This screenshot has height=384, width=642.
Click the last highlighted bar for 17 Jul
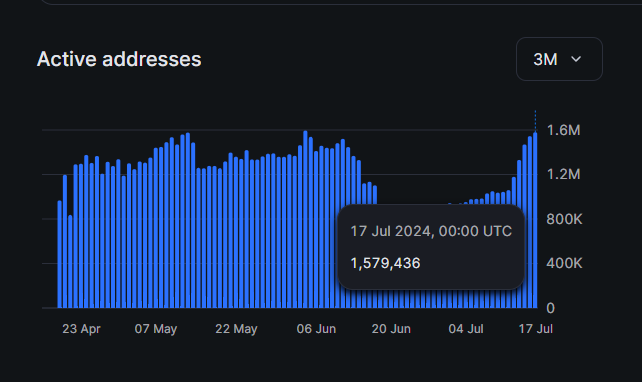535,220
